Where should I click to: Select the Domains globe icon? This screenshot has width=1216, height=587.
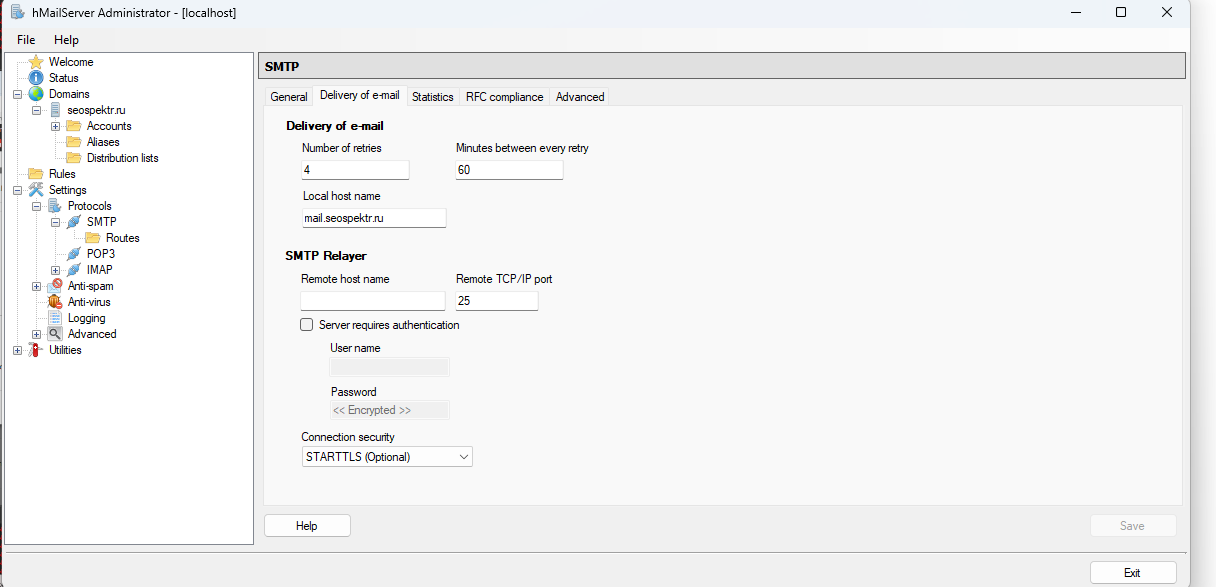(36, 94)
